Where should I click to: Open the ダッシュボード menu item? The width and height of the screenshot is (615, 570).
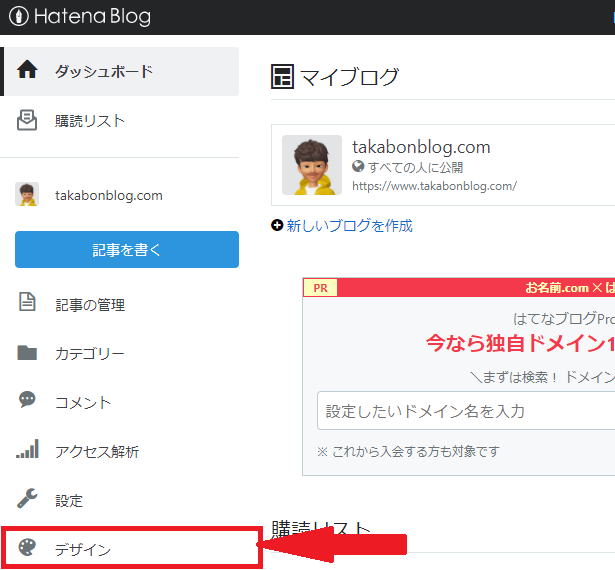(120, 71)
